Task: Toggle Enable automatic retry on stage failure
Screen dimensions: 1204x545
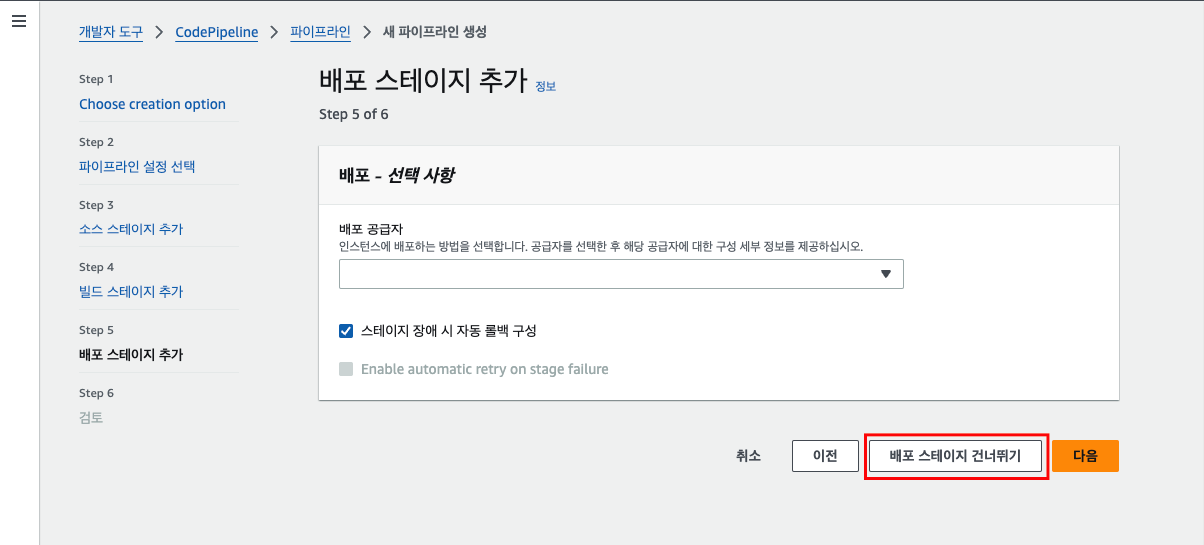Action: pyautogui.click(x=347, y=369)
